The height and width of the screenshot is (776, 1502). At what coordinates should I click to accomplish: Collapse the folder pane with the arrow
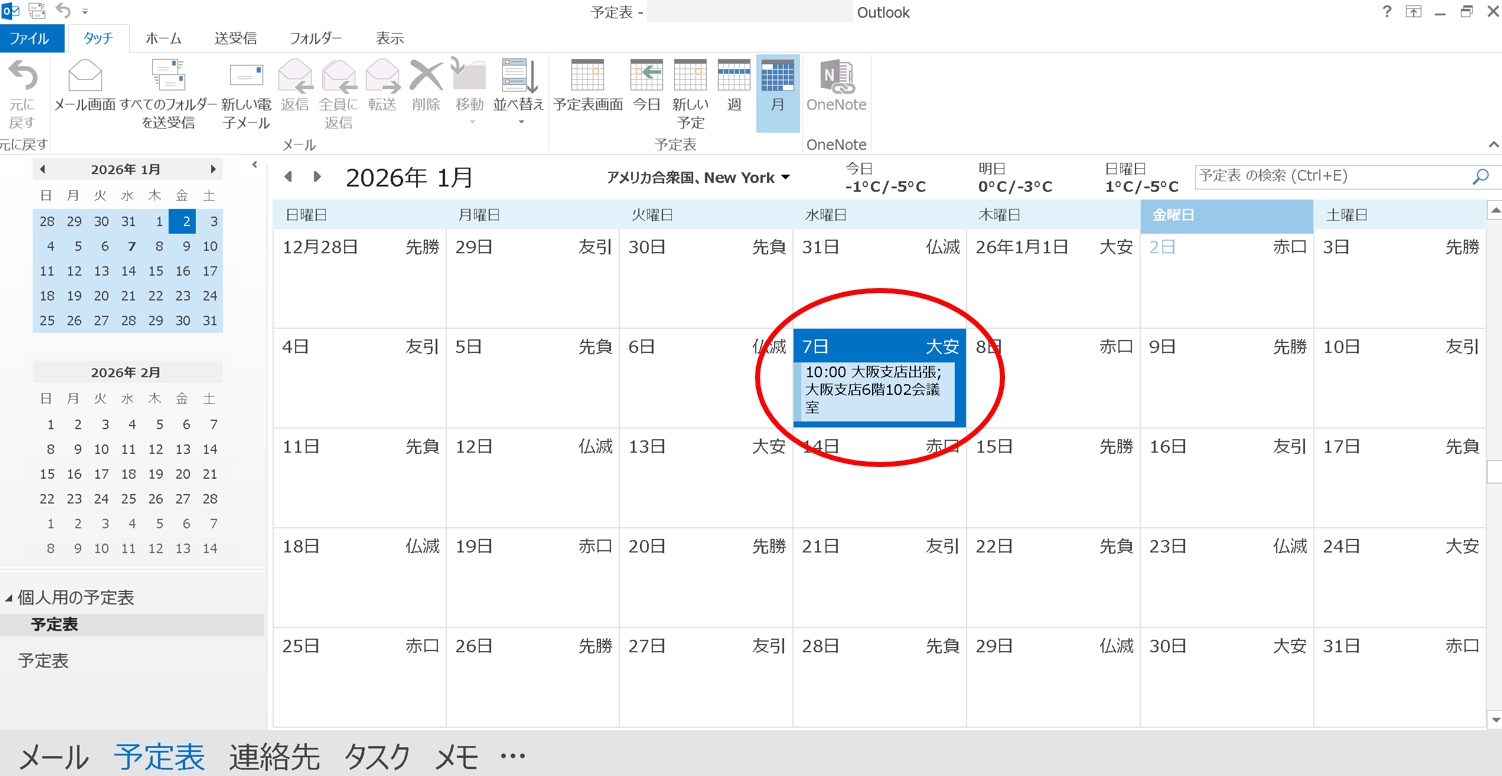pos(254,165)
